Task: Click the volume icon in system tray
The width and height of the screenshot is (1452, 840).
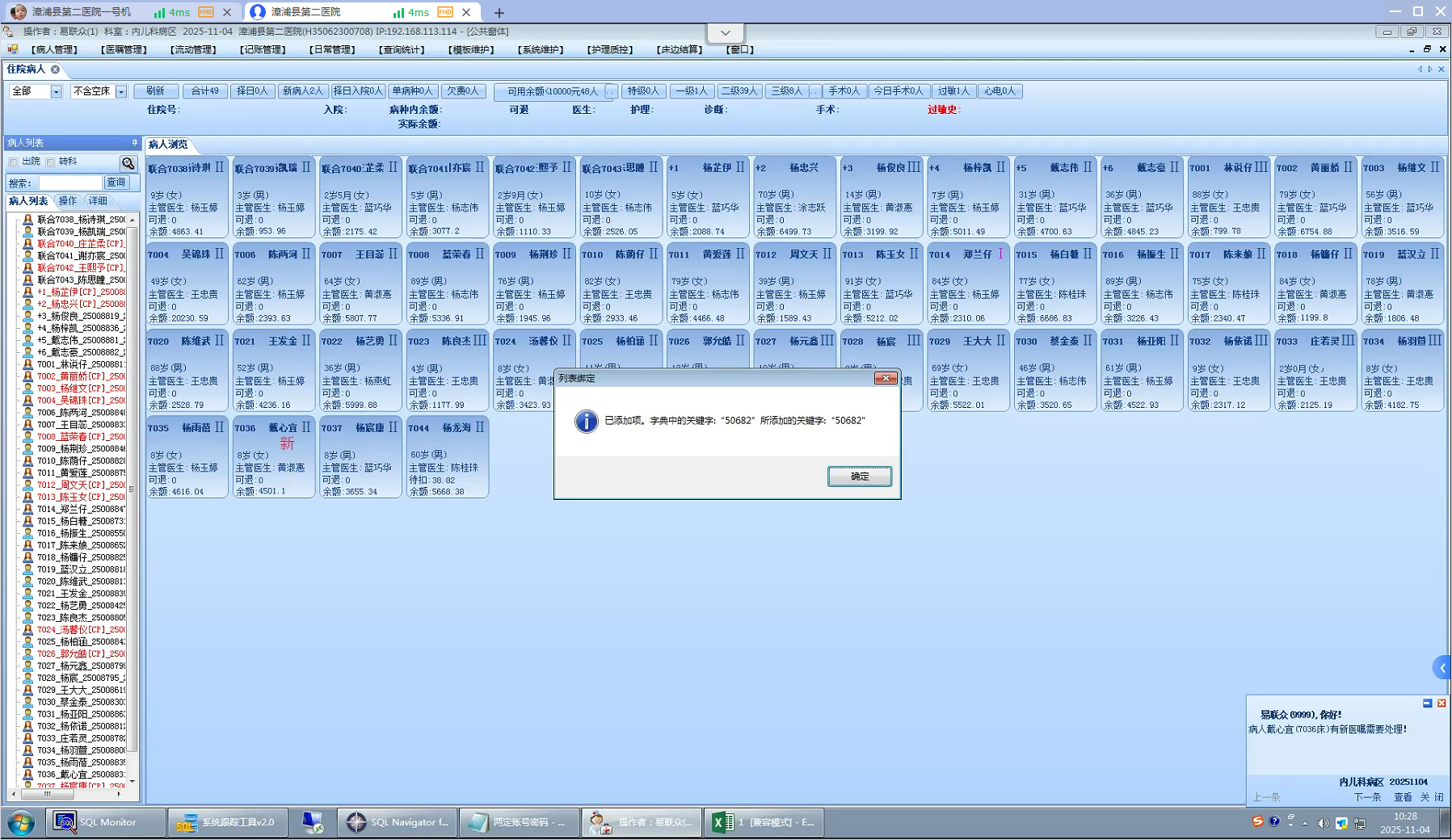Action: [1323, 823]
